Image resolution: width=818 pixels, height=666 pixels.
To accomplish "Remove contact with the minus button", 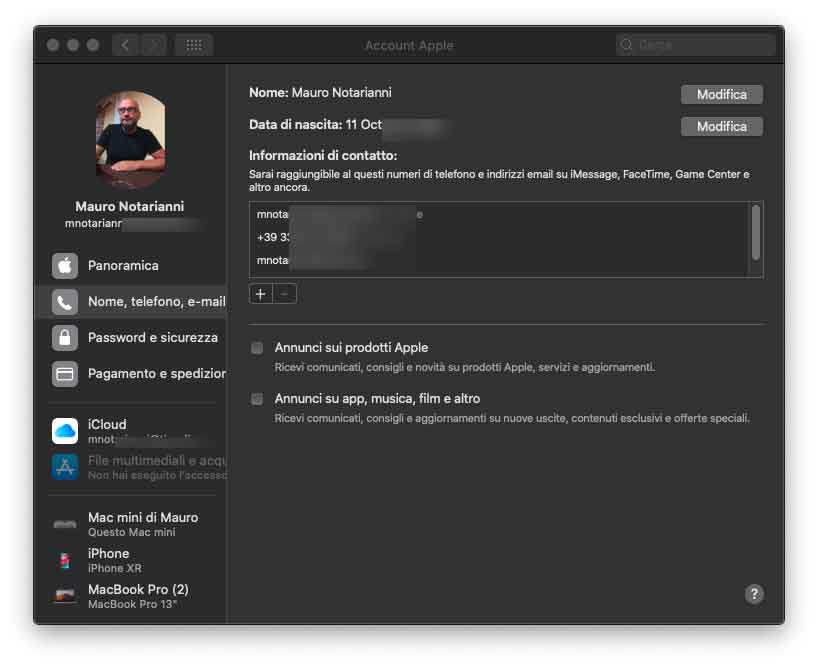I will tap(285, 294).
